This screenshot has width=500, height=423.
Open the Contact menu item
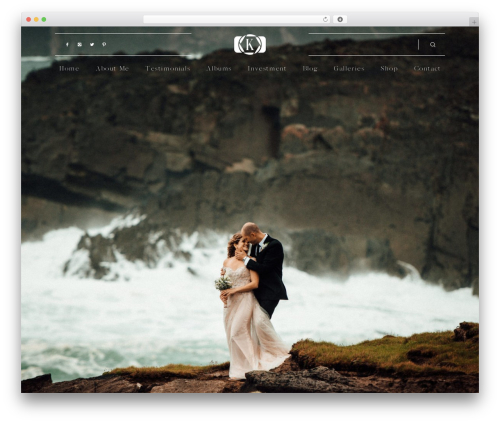[427, 68]
